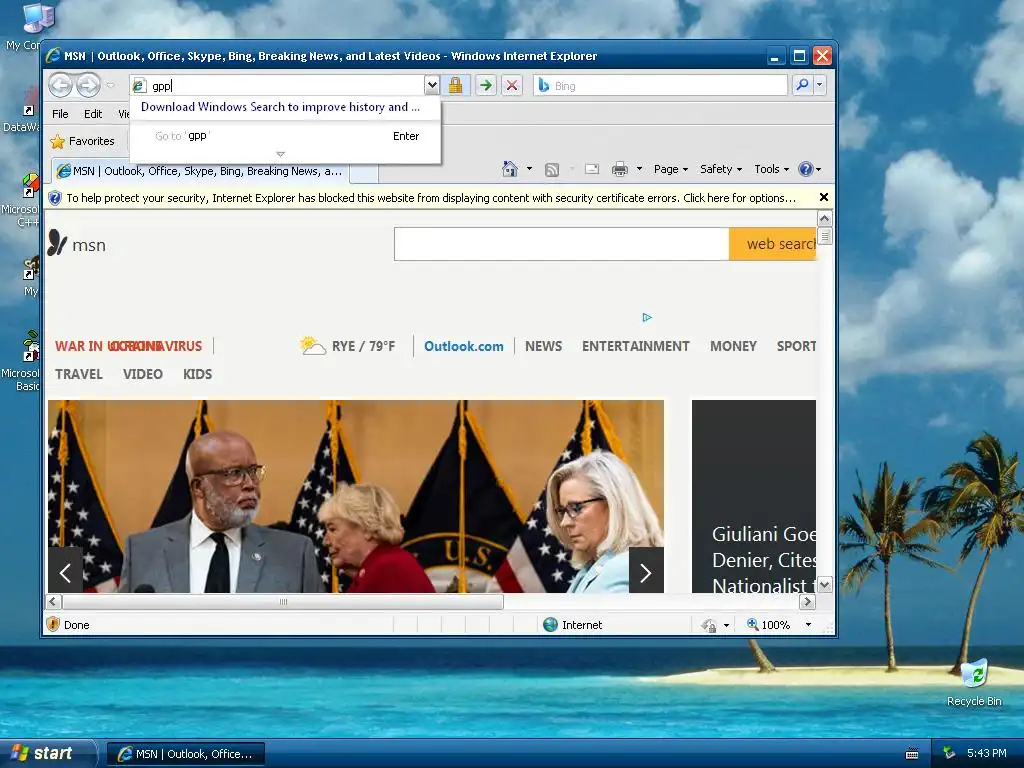Screen dimensions: 1024x768
Task: Expand the autocomplete list down arrow
Action: click(x=281, y=155)
